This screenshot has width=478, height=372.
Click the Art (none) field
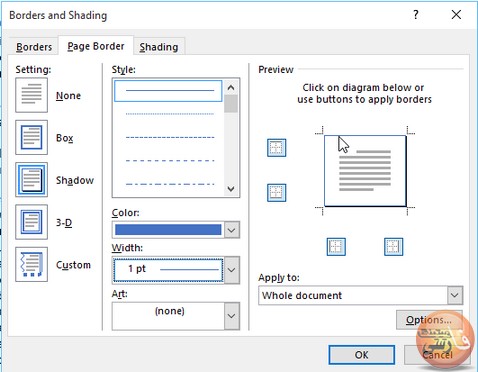[168, 316]
